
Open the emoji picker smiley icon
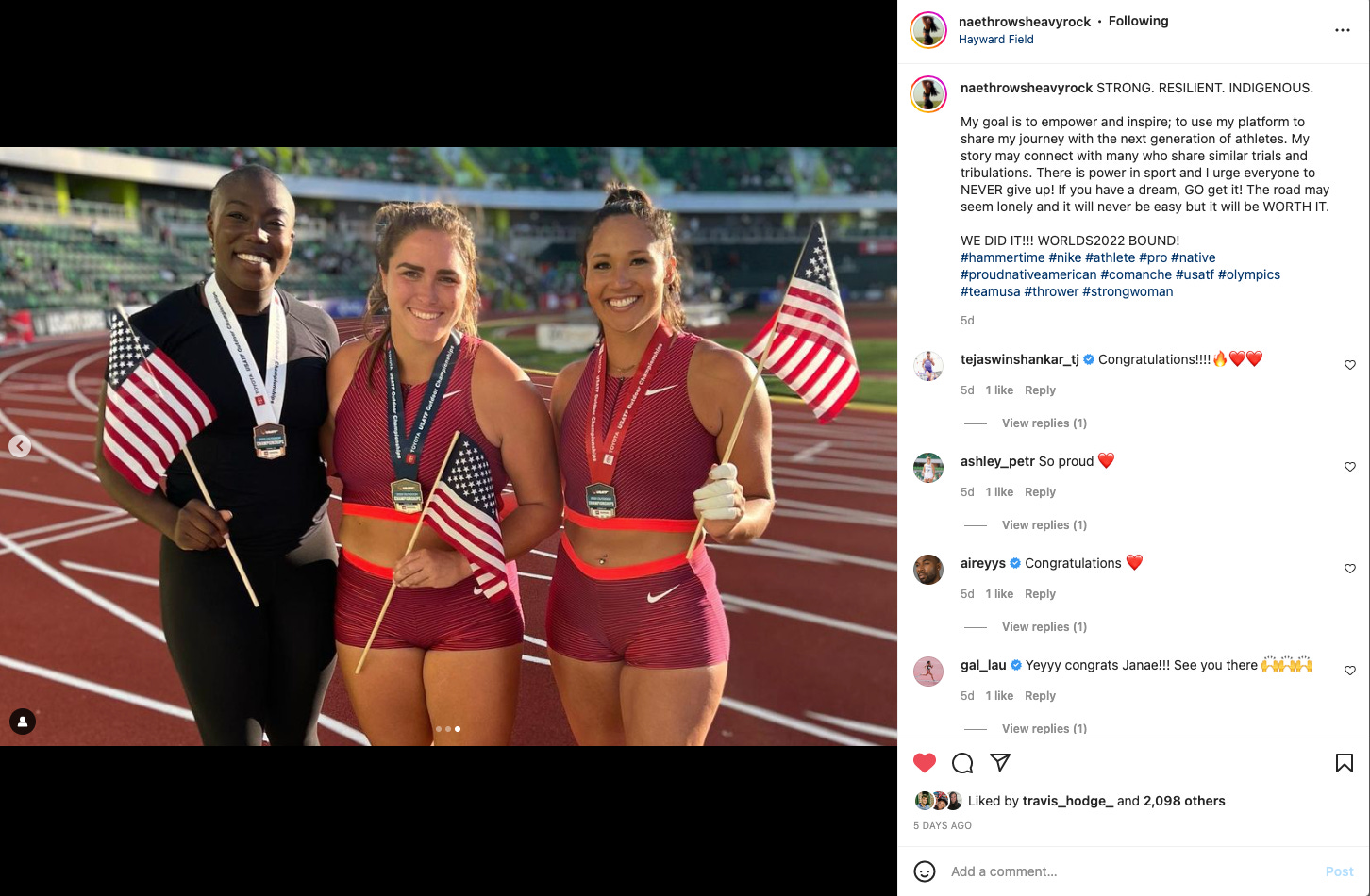pos(925,871)
